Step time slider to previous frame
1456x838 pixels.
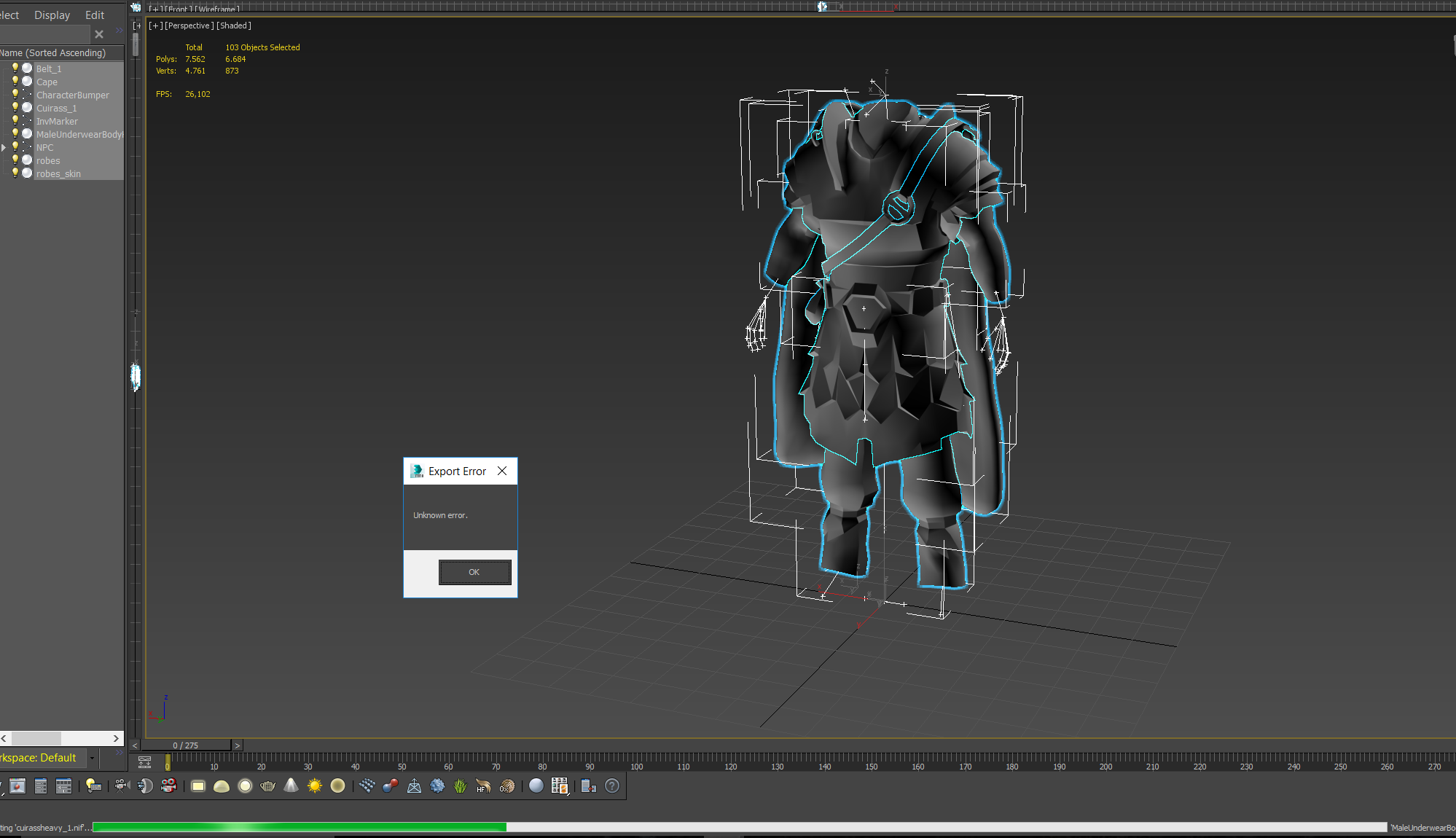tap(135, 745)
